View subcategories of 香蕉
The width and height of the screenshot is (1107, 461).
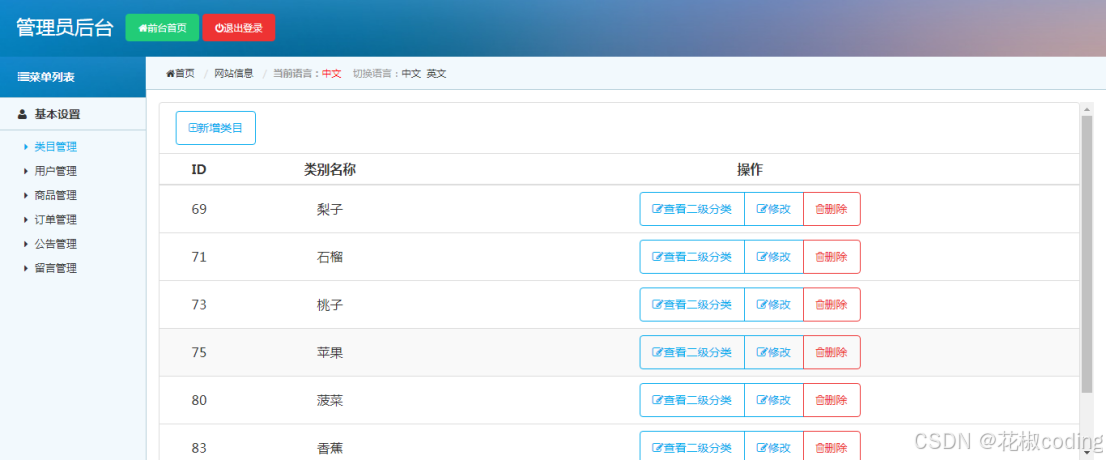[692, 447]
